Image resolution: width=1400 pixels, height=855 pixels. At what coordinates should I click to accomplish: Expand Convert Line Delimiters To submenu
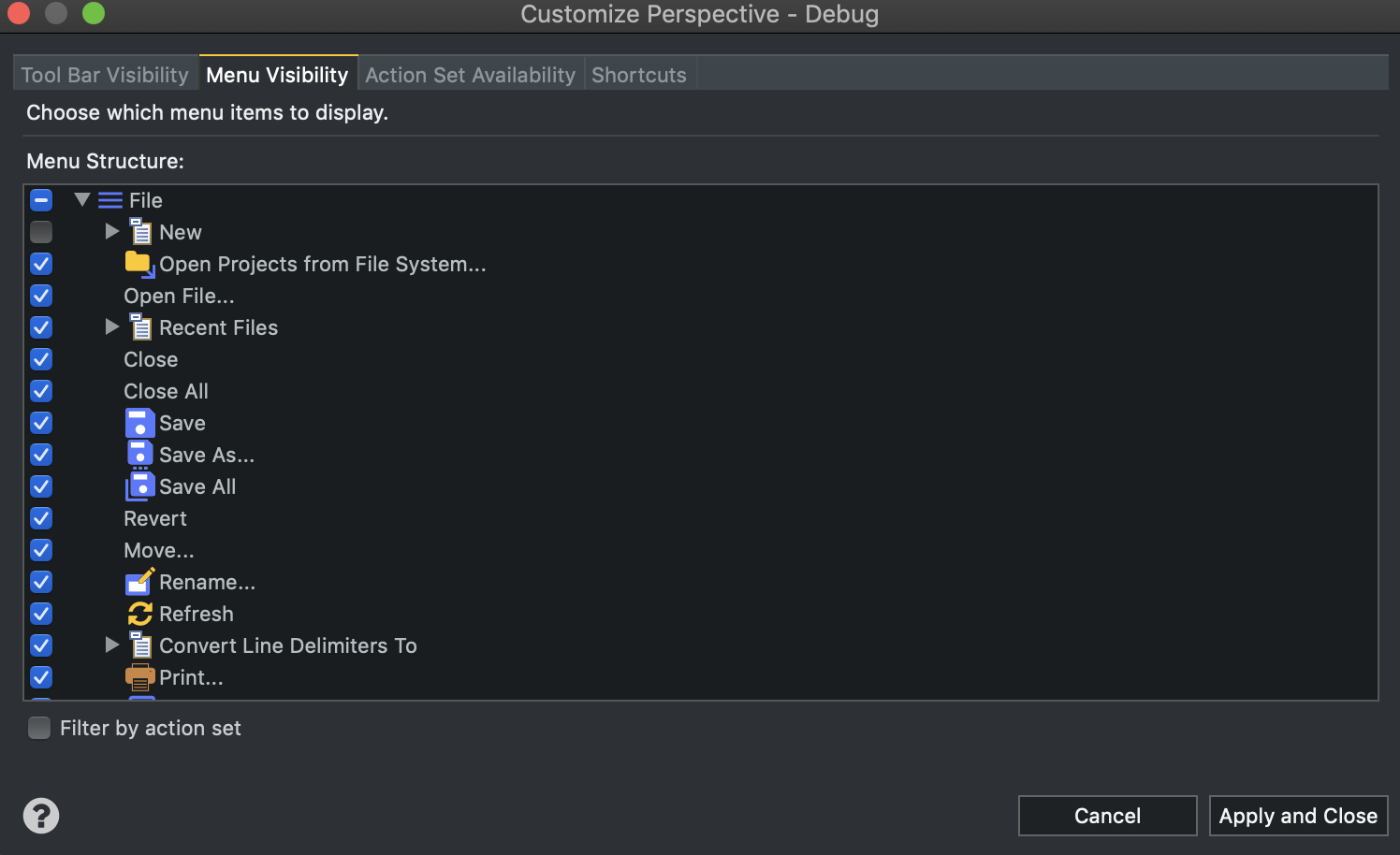[112, 645]
